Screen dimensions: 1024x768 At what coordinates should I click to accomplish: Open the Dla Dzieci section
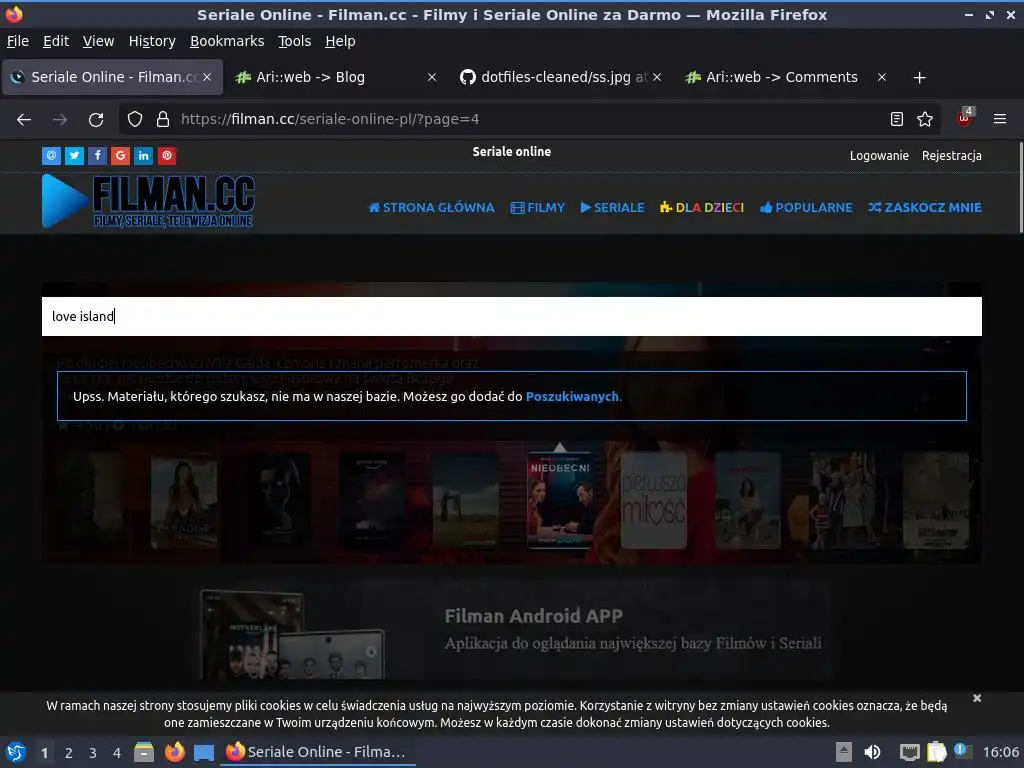pyautogui.click(x=702, y=208)
